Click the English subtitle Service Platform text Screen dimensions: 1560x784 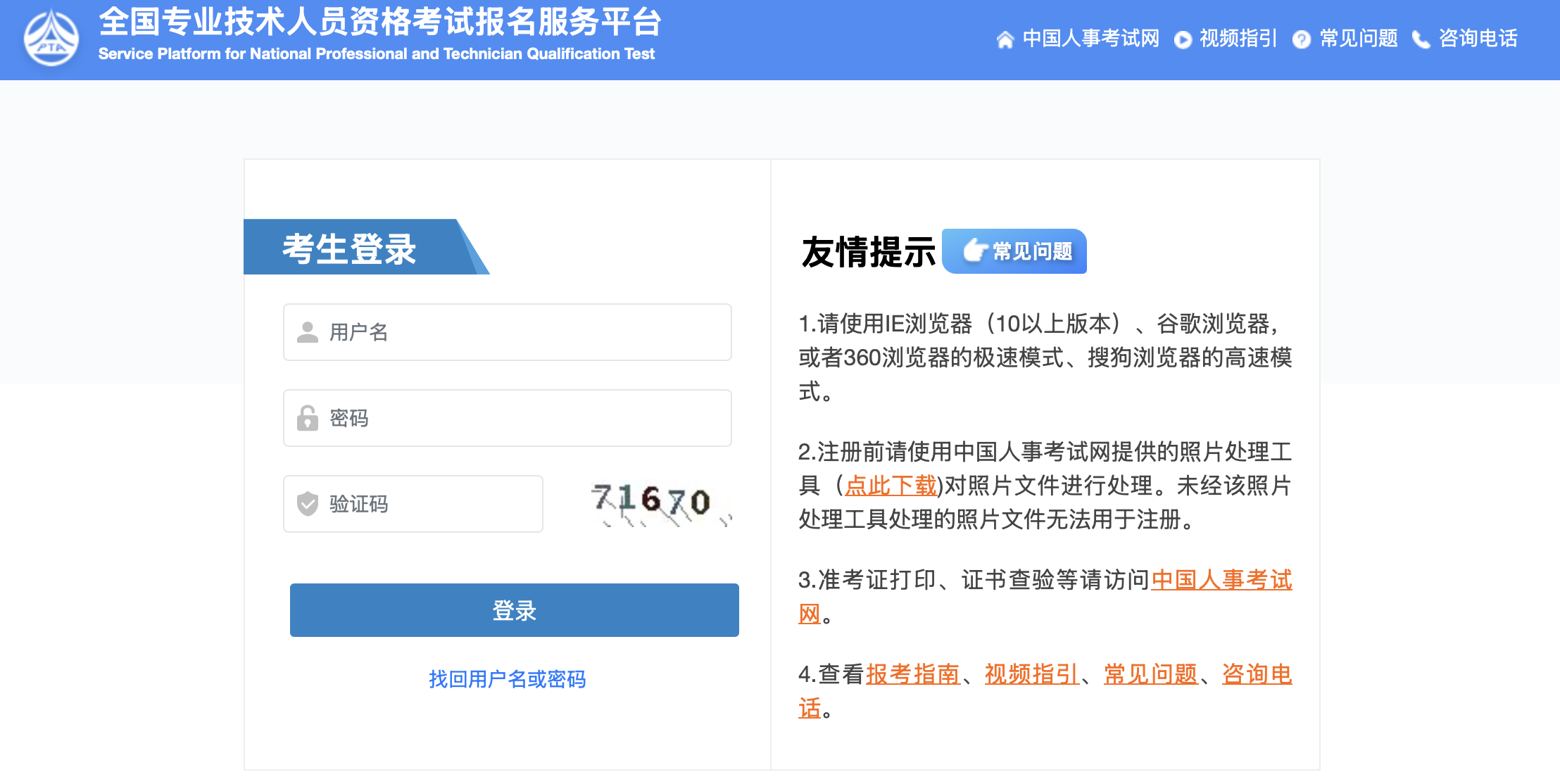(377, 54)
